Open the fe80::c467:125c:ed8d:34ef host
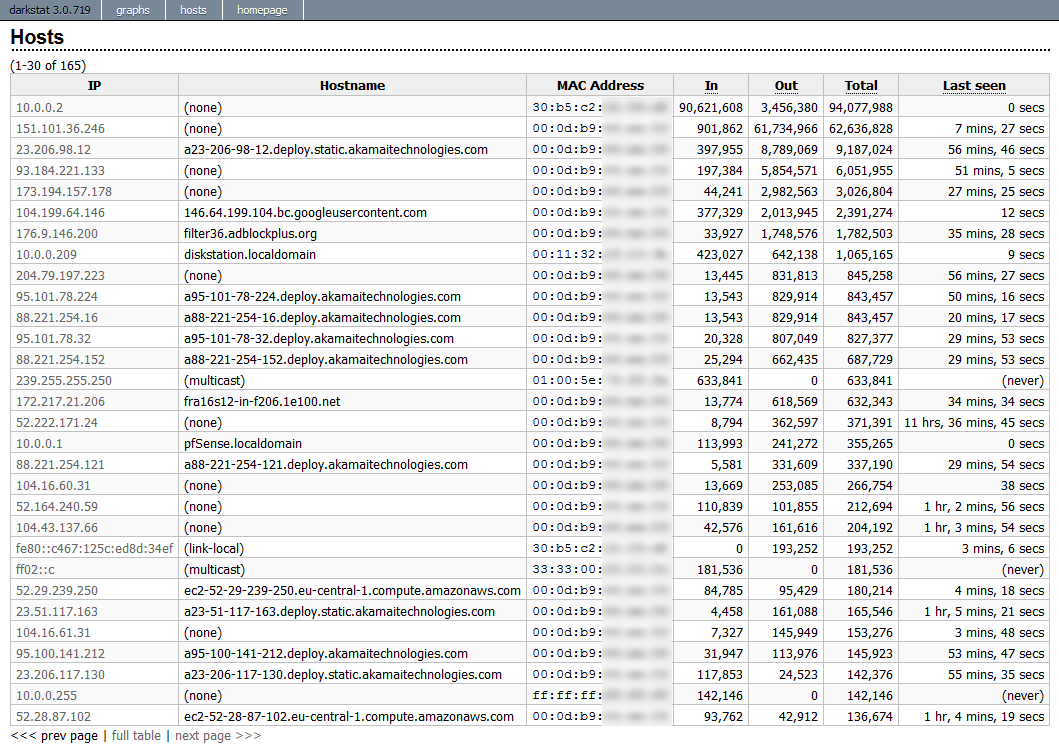 [x=94, y=548]
